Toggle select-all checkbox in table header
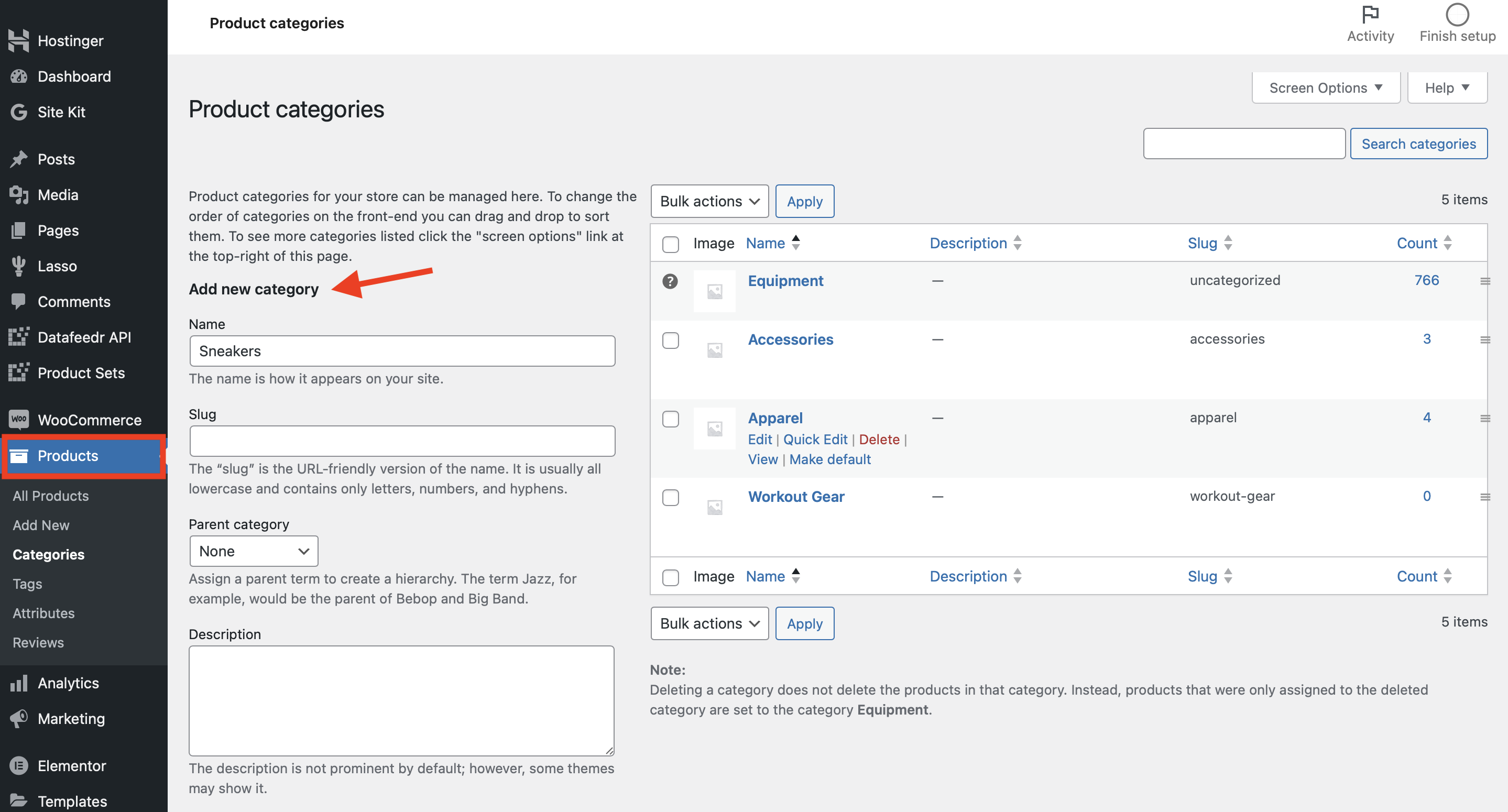 [670, 244]
